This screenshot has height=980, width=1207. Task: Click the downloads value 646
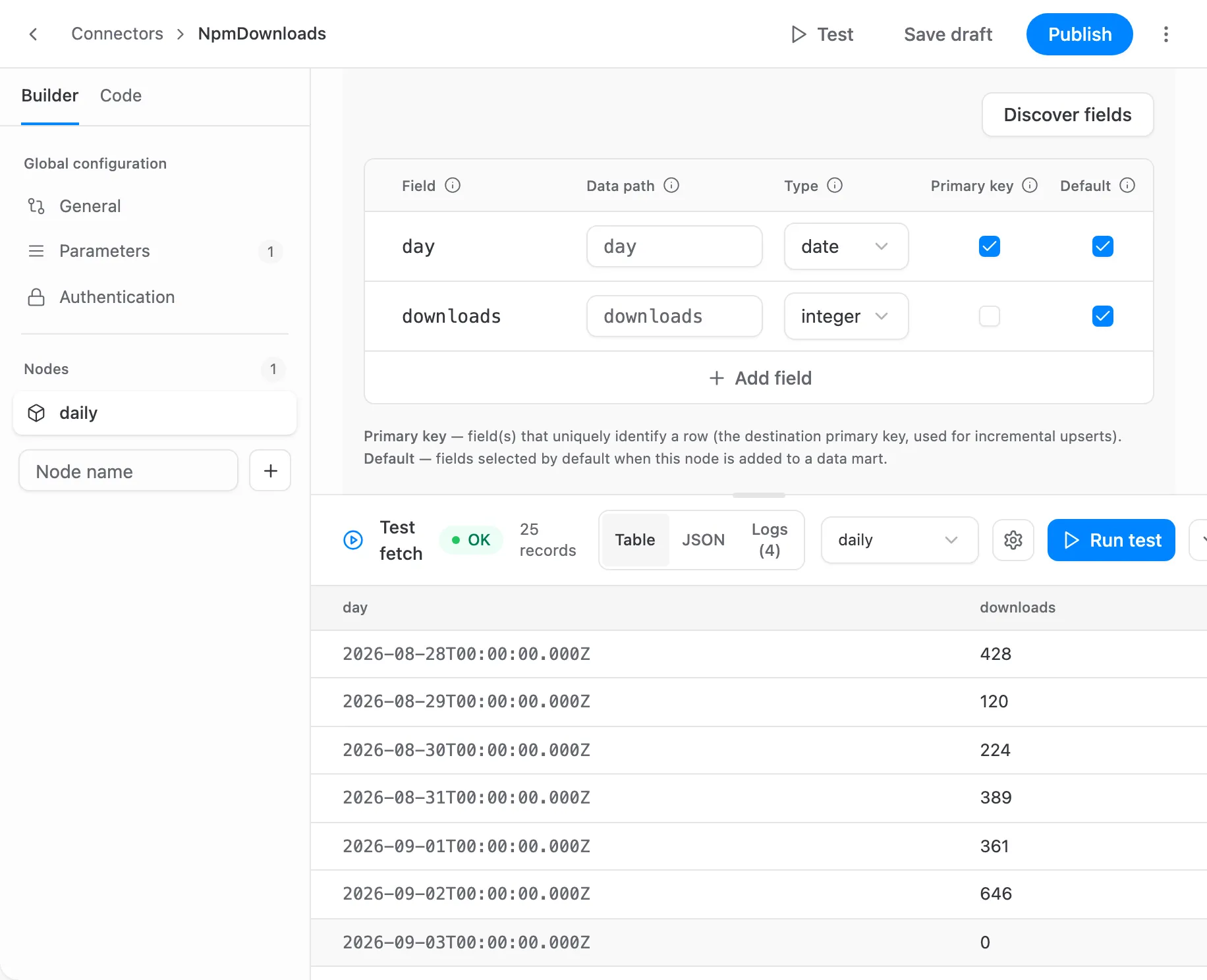(996, 894)
